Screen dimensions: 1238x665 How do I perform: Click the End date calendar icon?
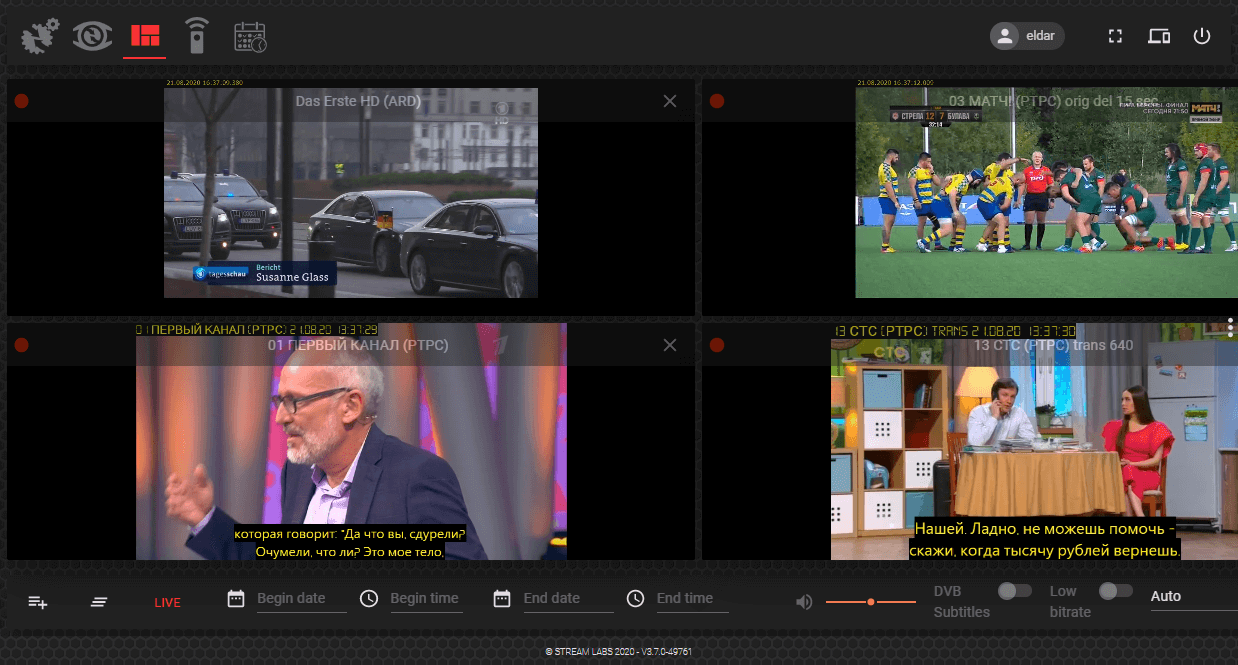coord(502,598)
